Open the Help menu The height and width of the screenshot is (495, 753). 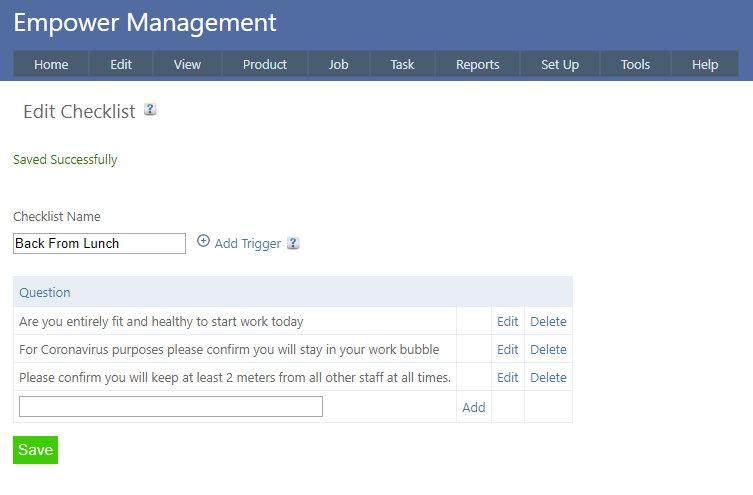click(705, 64)
